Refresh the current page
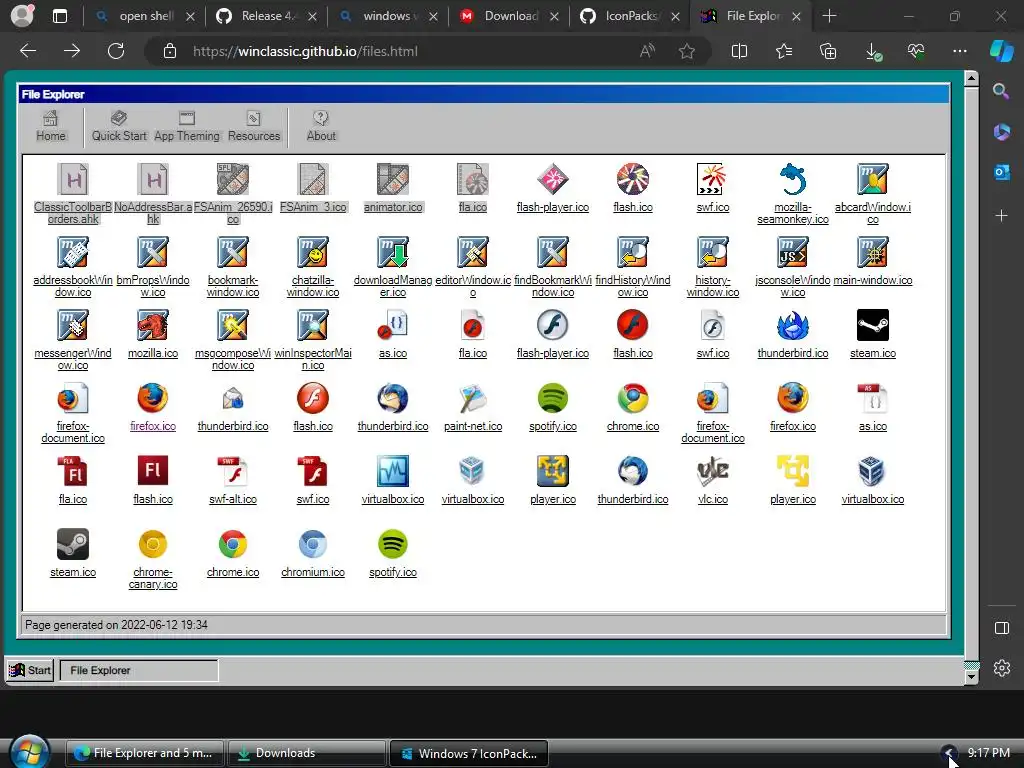Image resolution: width=1024 pixels, height=768 pixels. coord(116,51)
